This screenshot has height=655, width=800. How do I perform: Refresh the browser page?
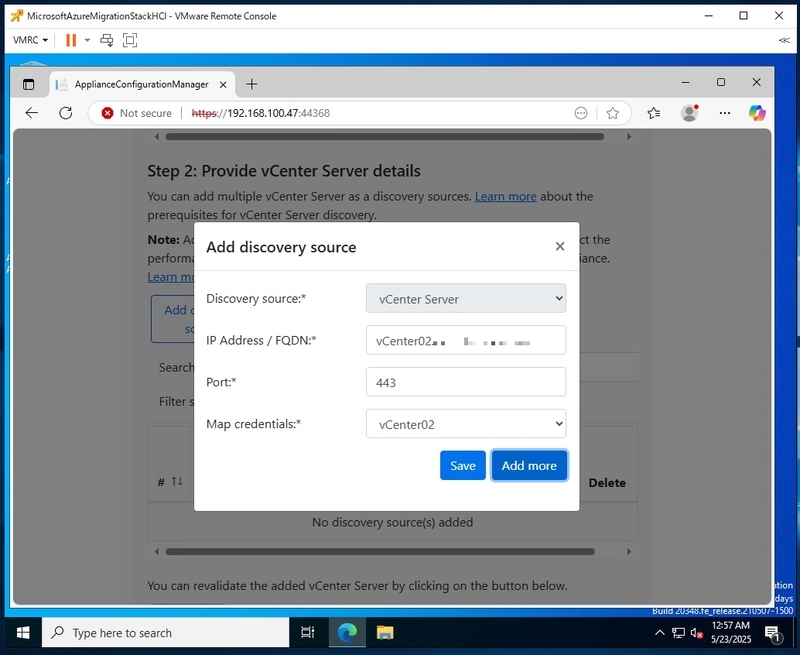pyautogui.click(x=66, y=113)
